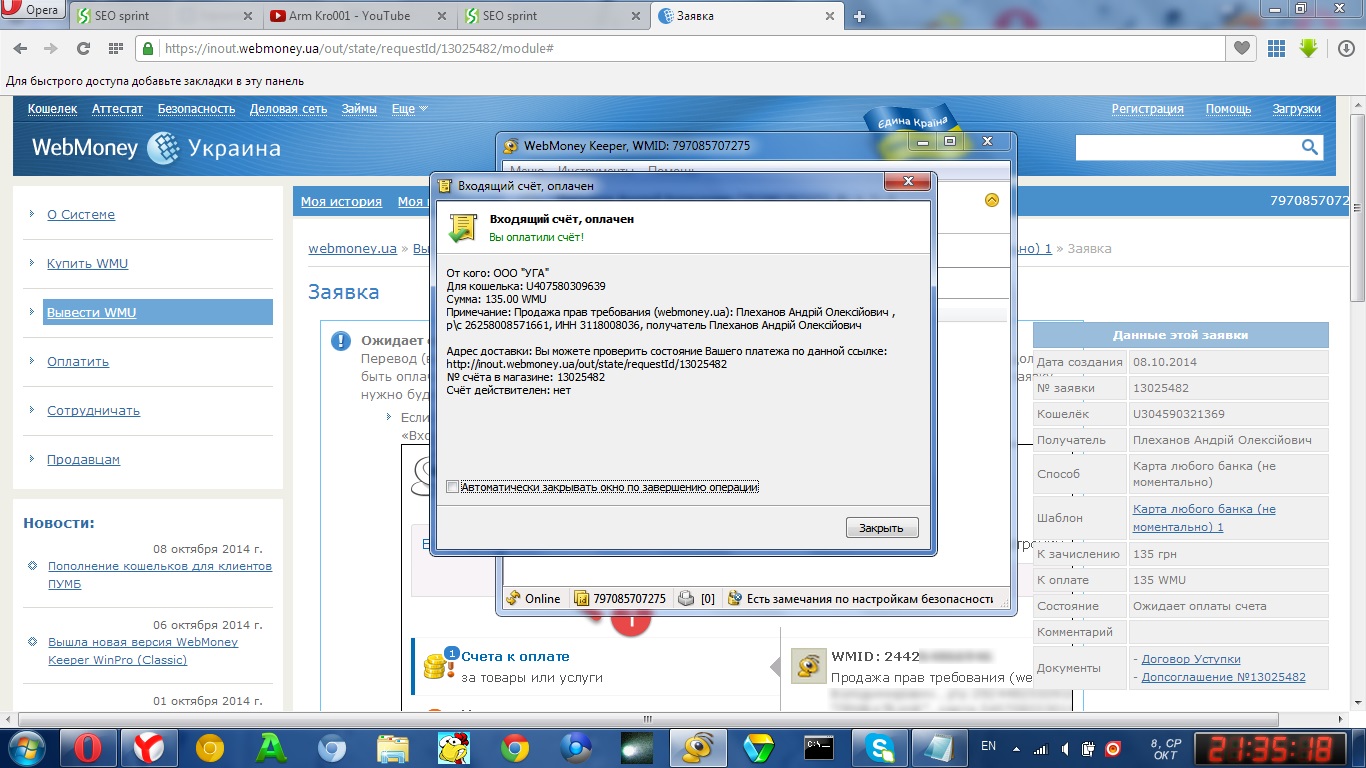
Task: Open Сотрудничать in the sidebar
Action: point(93,410)
